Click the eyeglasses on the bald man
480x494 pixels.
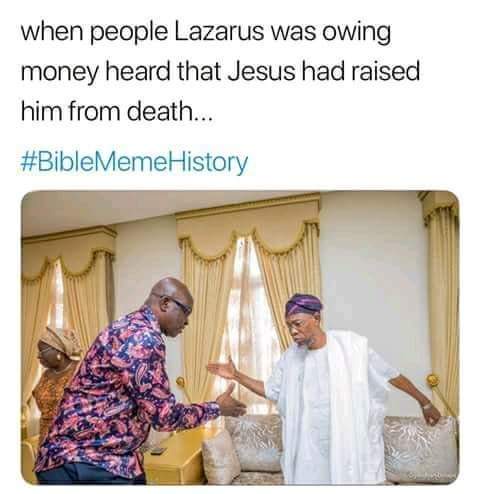178,303
